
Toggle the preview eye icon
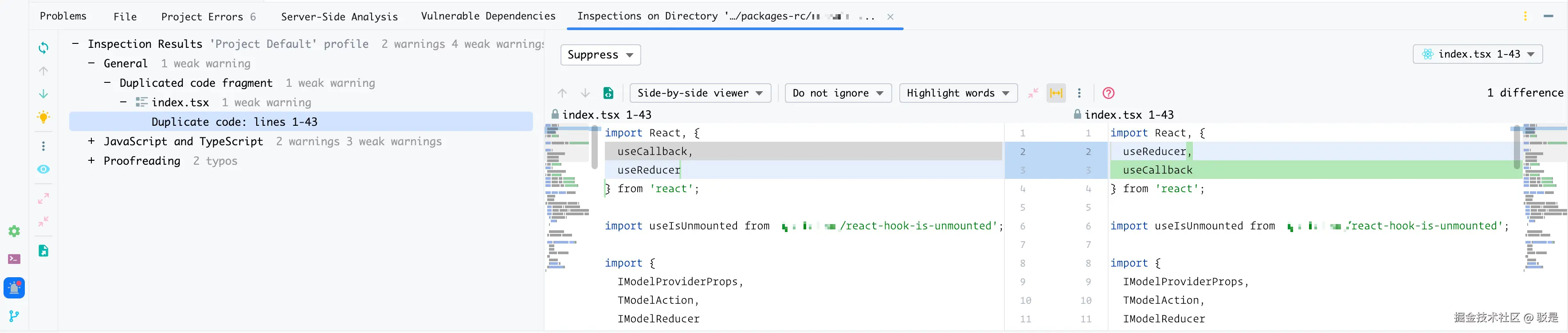[43, 169]
